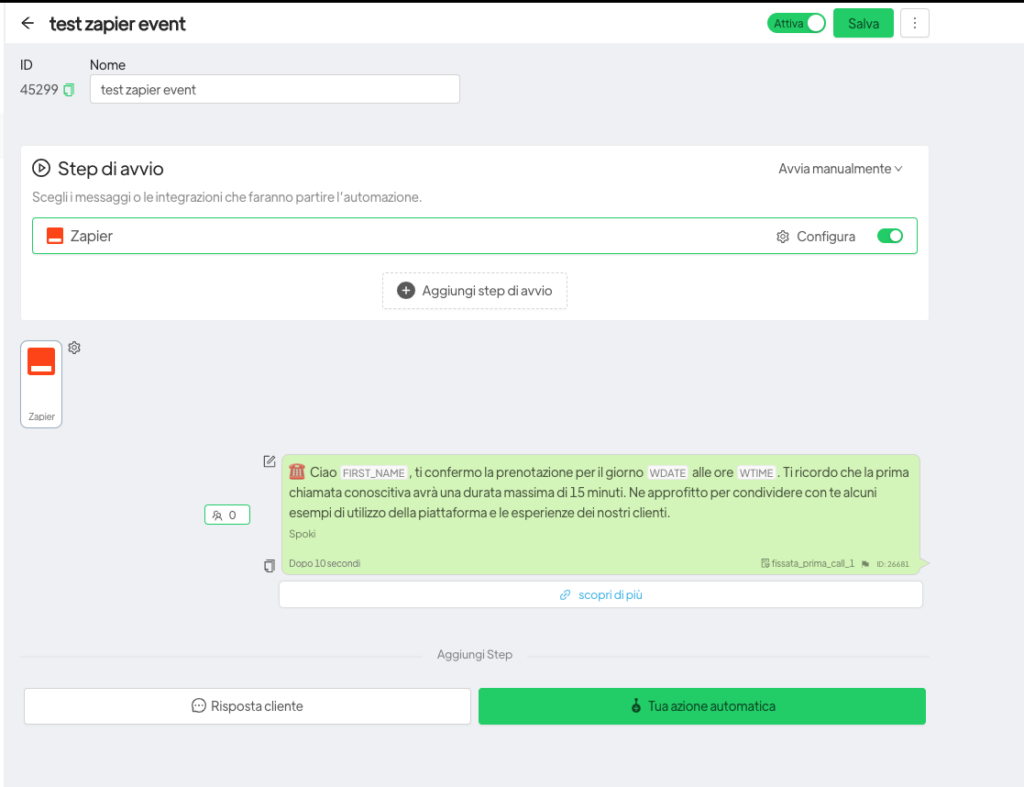Add a Tua azione automatica step

[x=702, y=706]
